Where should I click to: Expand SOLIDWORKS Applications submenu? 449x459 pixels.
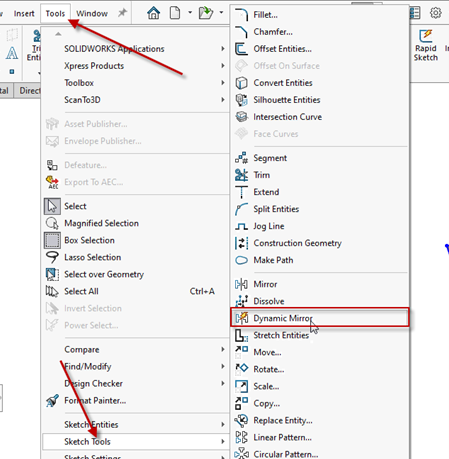pyautogui.click(x=135, y=49)
